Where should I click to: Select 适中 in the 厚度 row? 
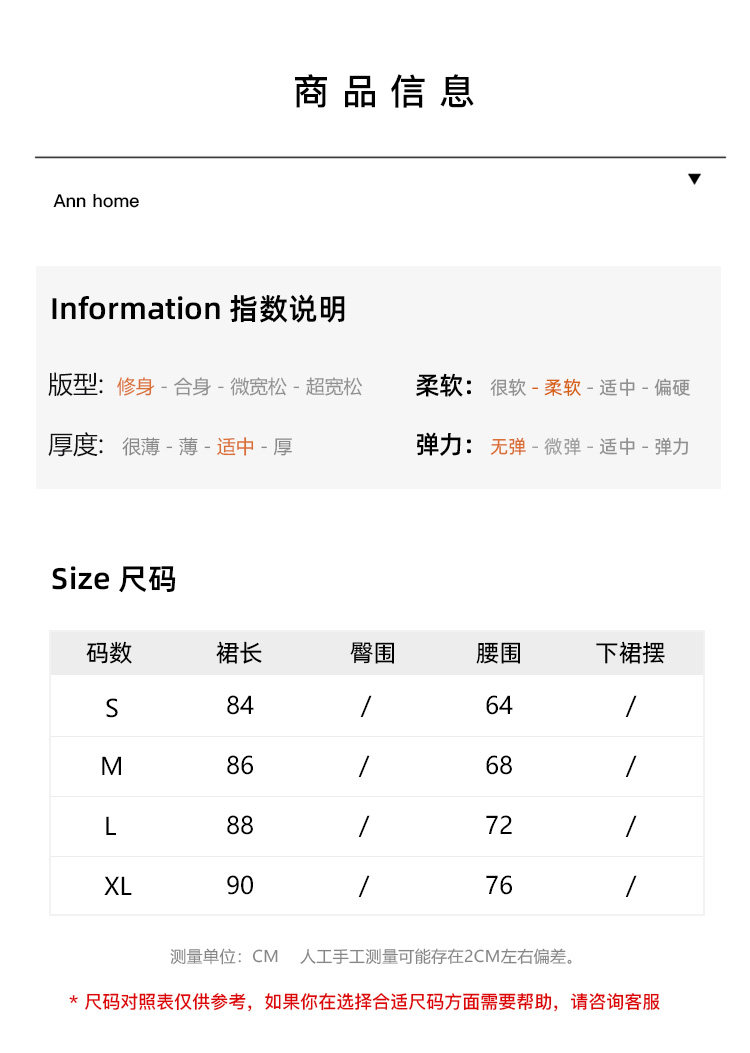pyautogui.click(x=235, y=447)
